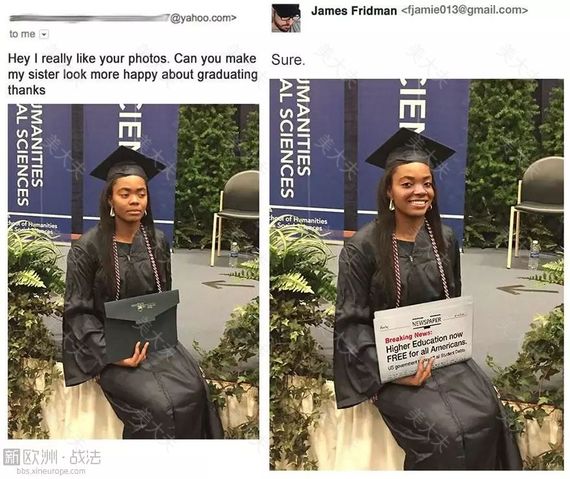Click the blurred sender name bar
This screenshot has width=570, height=479.
89,18
